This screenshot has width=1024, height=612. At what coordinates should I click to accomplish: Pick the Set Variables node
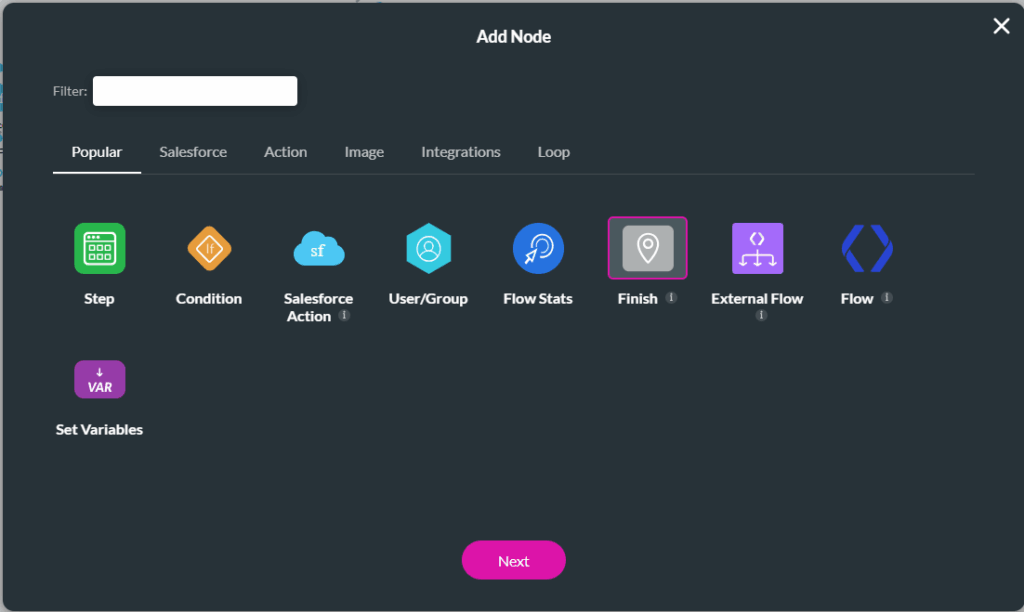coord(99,379)
